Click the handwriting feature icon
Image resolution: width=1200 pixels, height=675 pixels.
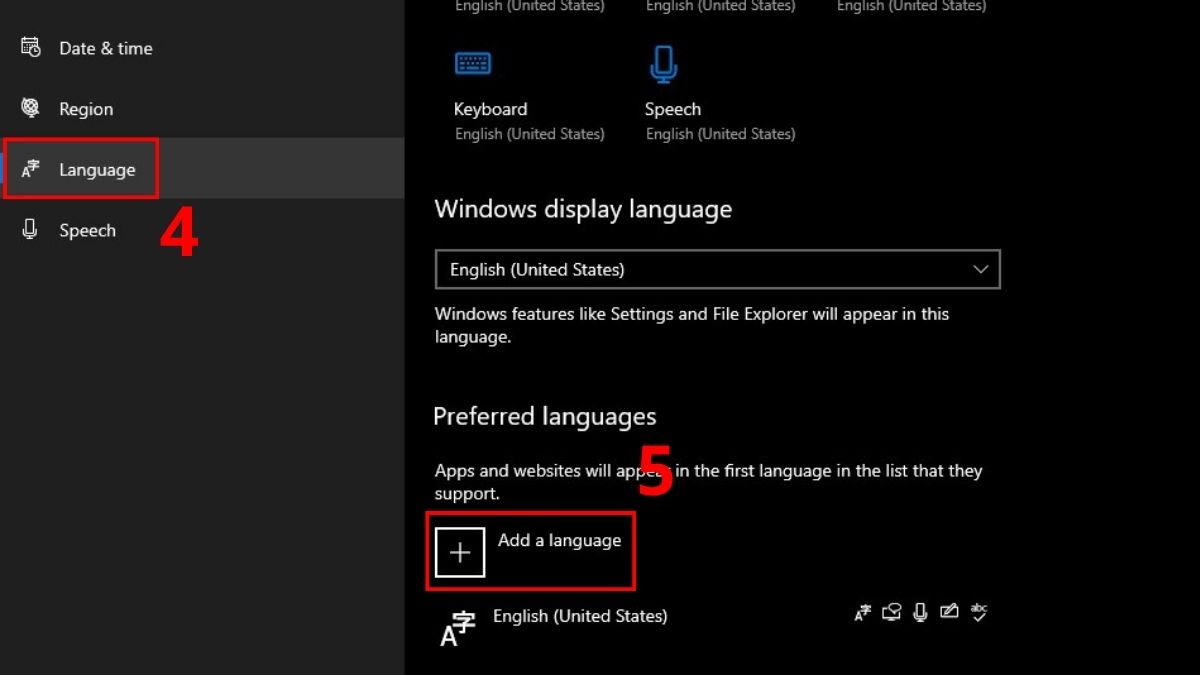click(949, 613)
